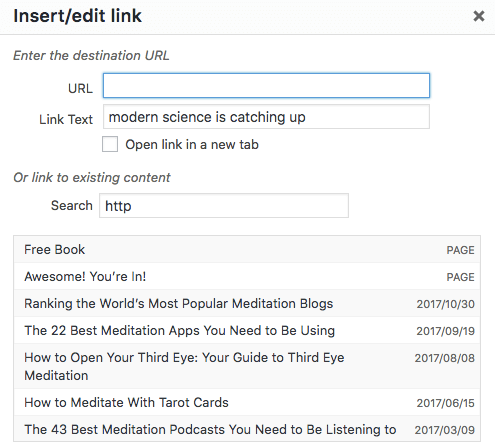Click the 2017/09/19 date entry
Image resolution: width=495 pixels, height=447 pixels.
tap(445, 331)
